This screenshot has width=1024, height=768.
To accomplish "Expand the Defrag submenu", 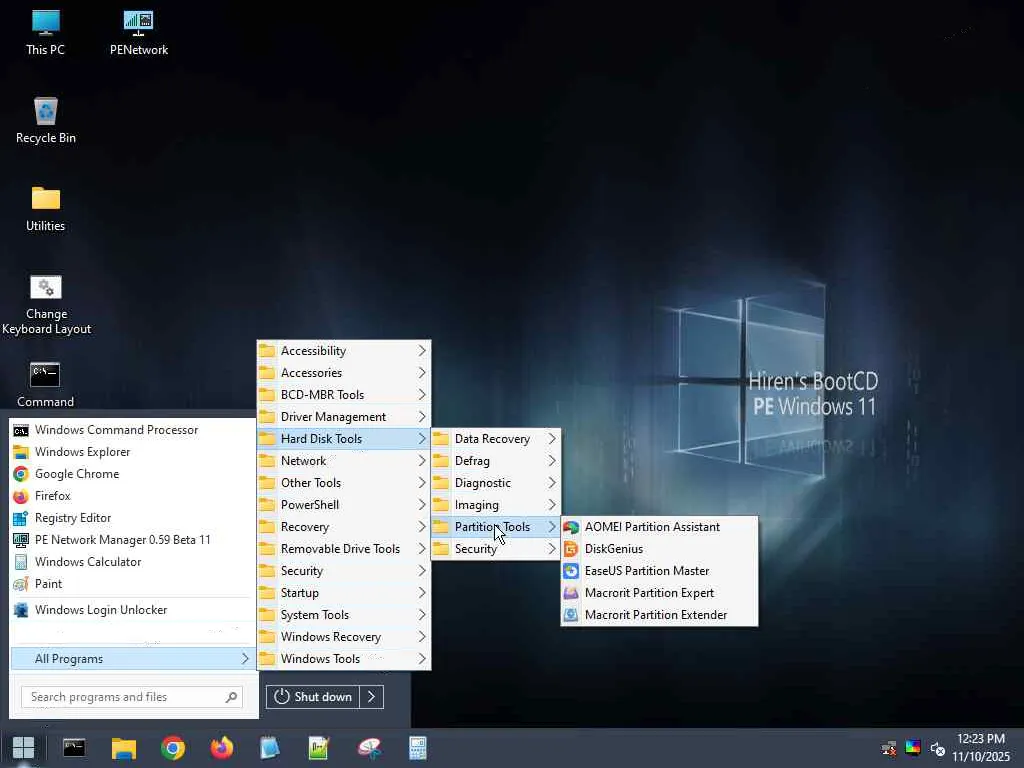I will [496, 461].
